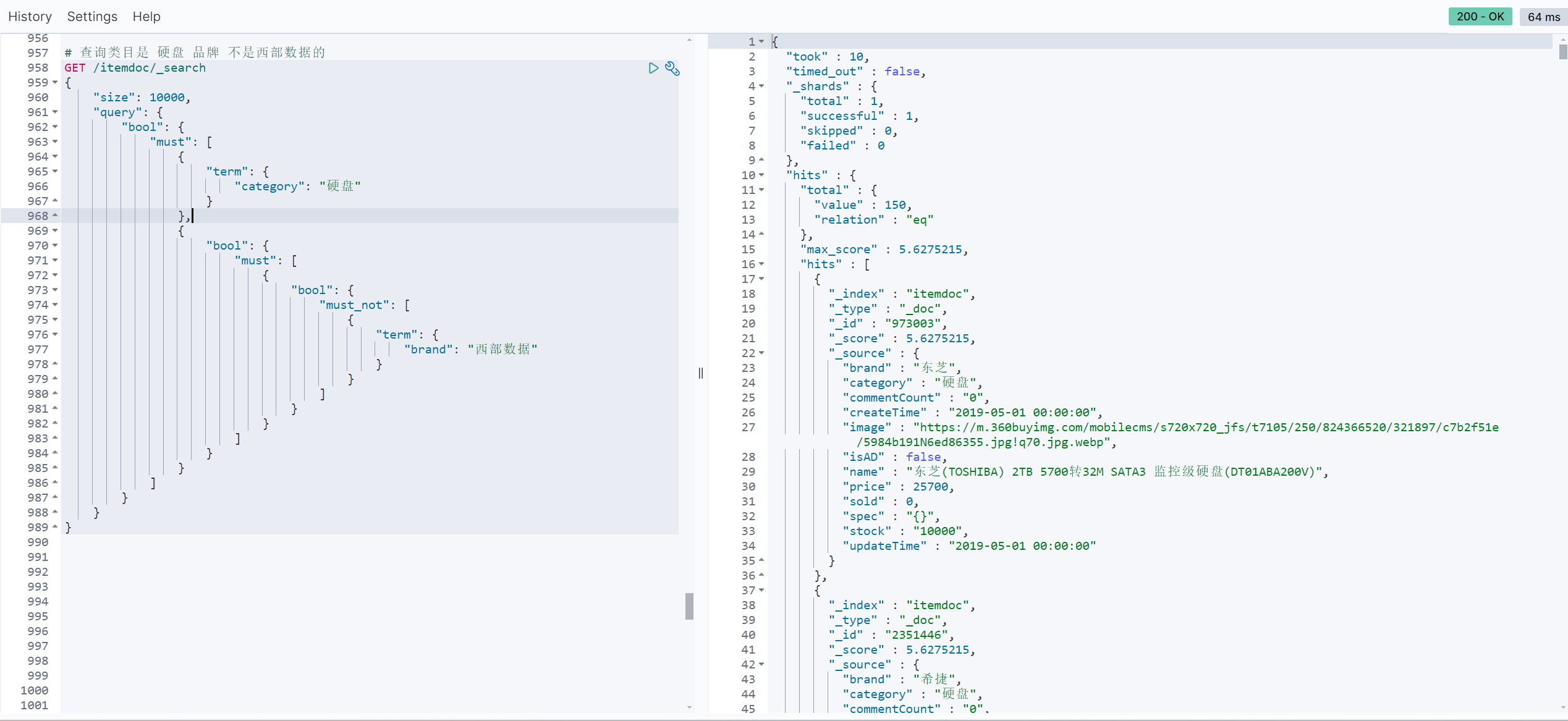The width and height of the screenshot is (1568, 721).
Task: Click the editor pane vertical scrollbar thumb
Action: (x=689, y=605)
